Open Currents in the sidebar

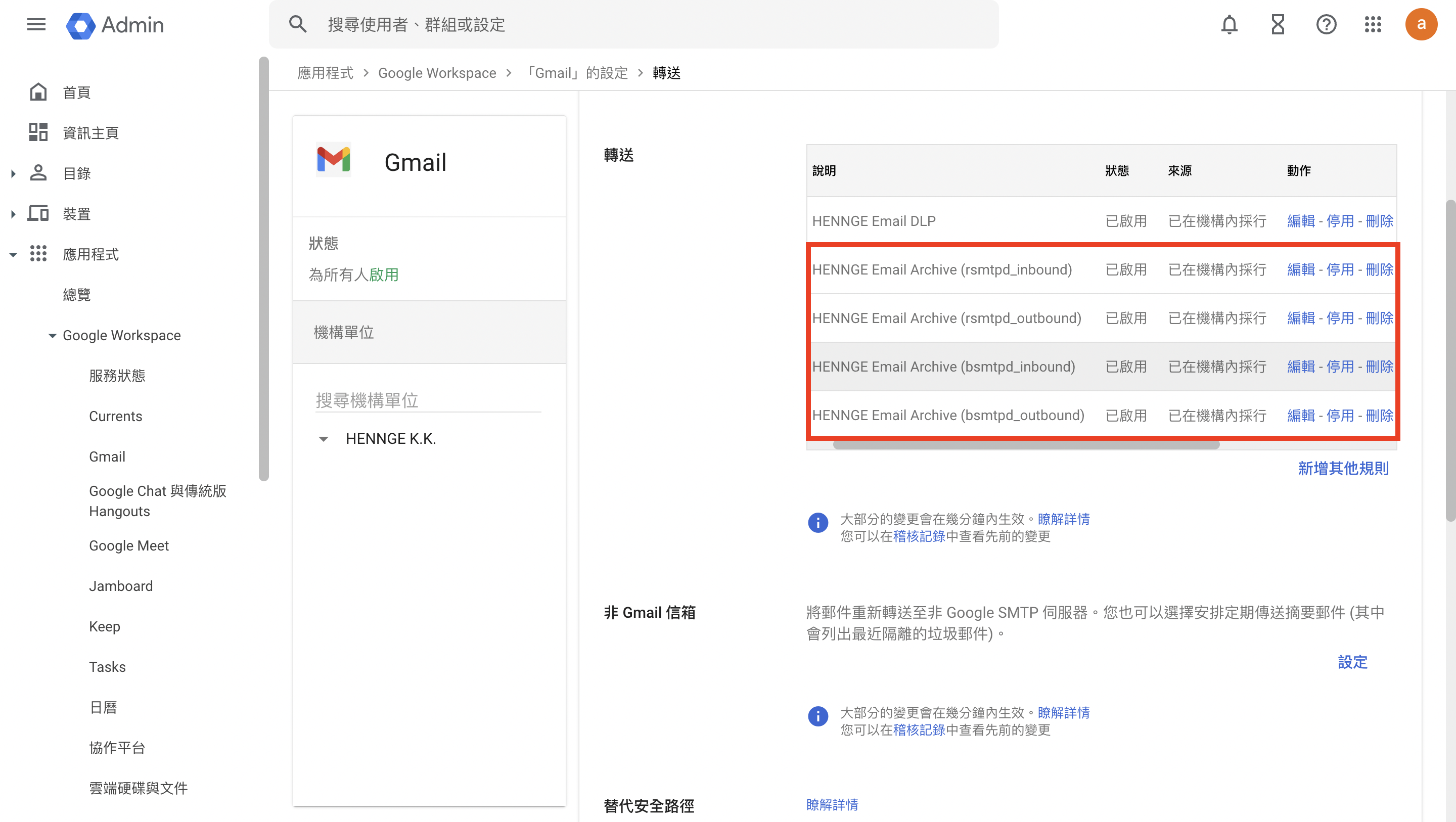[x=115, y=416]
